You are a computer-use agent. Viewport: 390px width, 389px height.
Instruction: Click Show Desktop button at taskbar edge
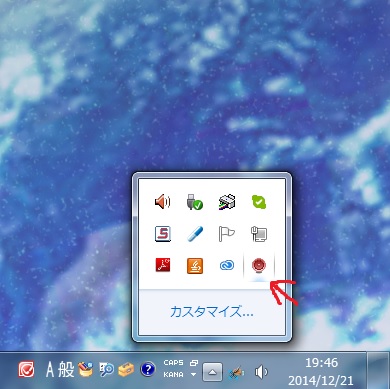pyautogui.click(x=378, y=370)
